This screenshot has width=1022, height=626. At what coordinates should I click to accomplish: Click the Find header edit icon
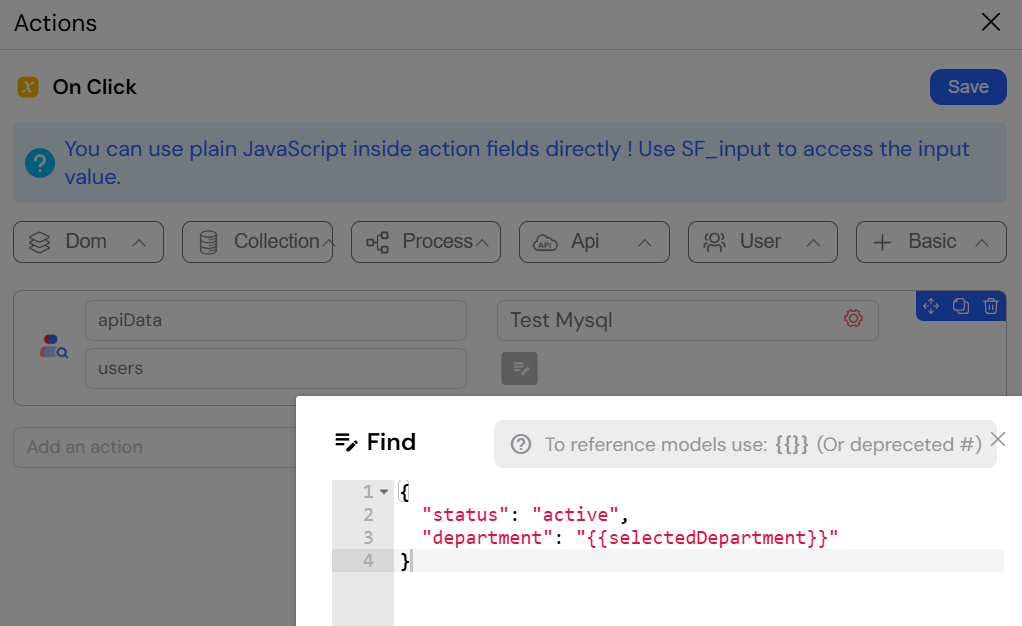tap(346, 442)
